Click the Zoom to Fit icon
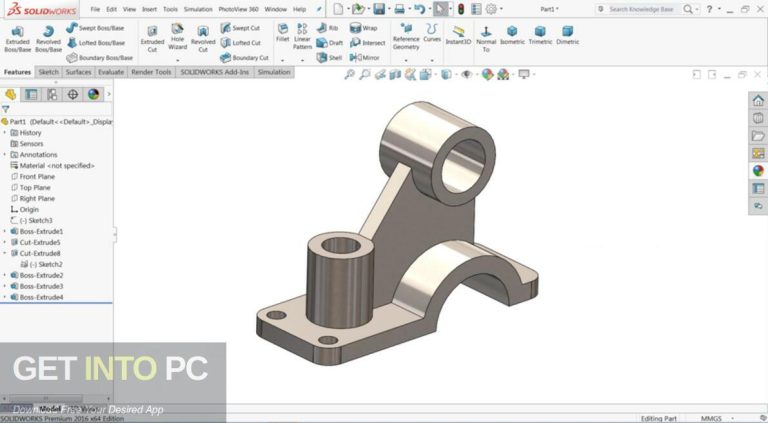 (349, 74)
